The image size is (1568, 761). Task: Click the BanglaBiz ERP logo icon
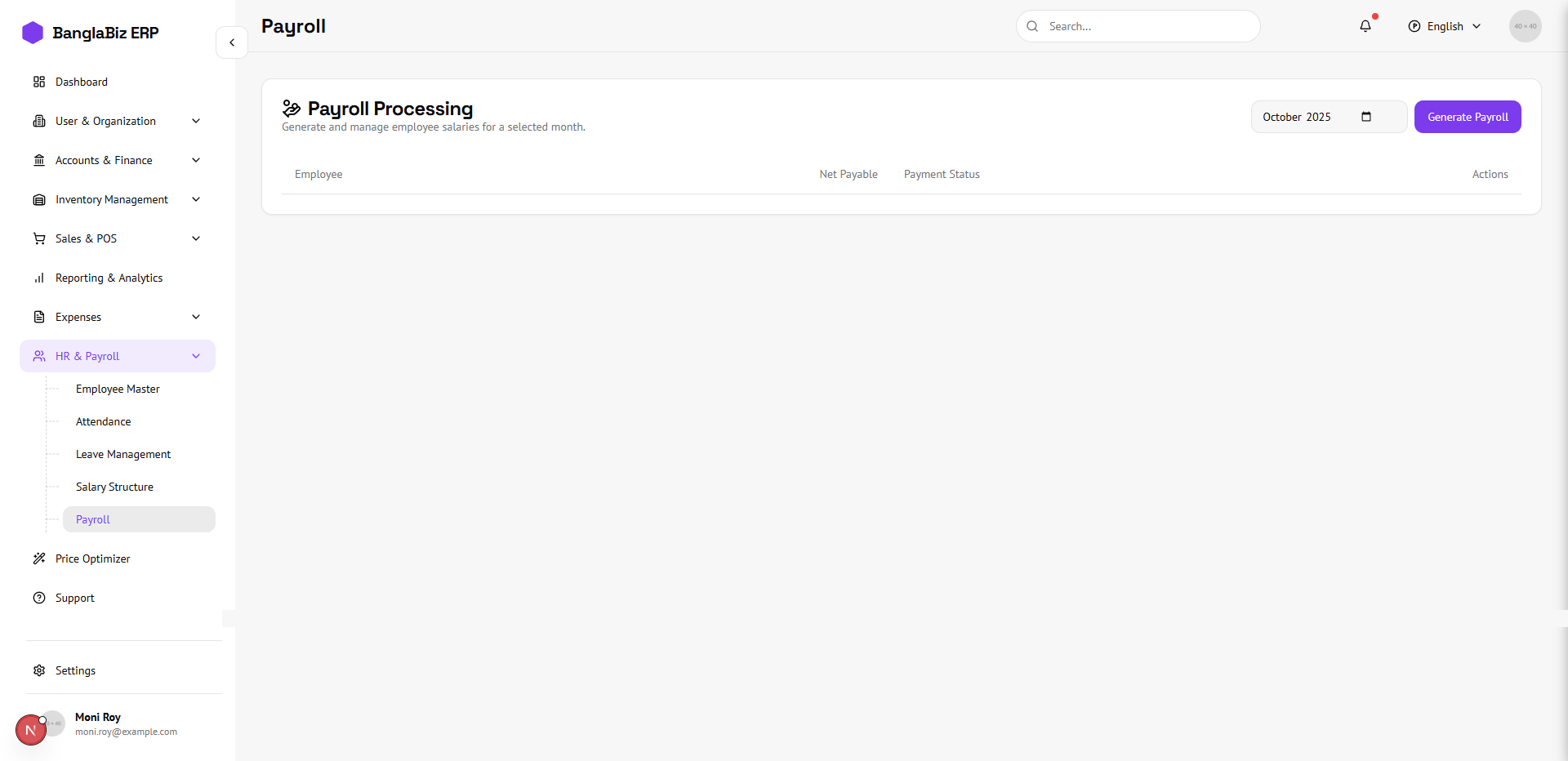(33, 33)
